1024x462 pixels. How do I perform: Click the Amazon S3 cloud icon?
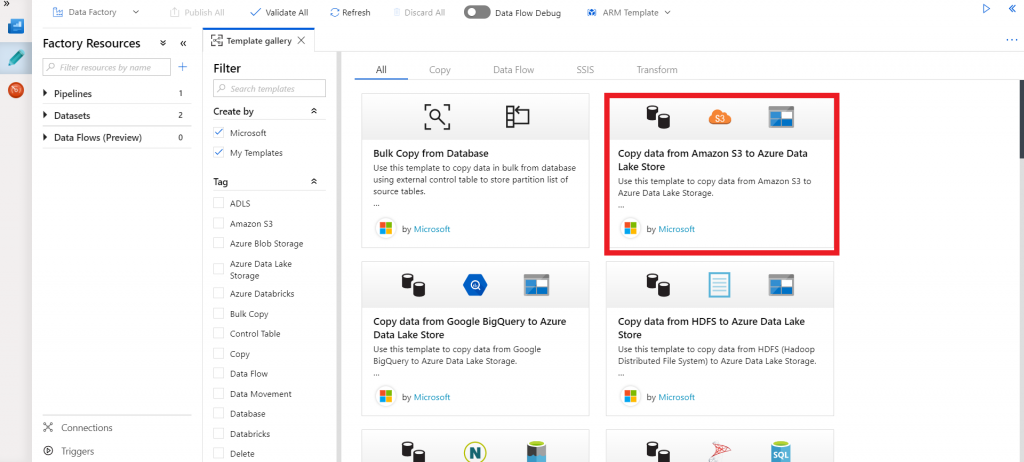(720, 118)
